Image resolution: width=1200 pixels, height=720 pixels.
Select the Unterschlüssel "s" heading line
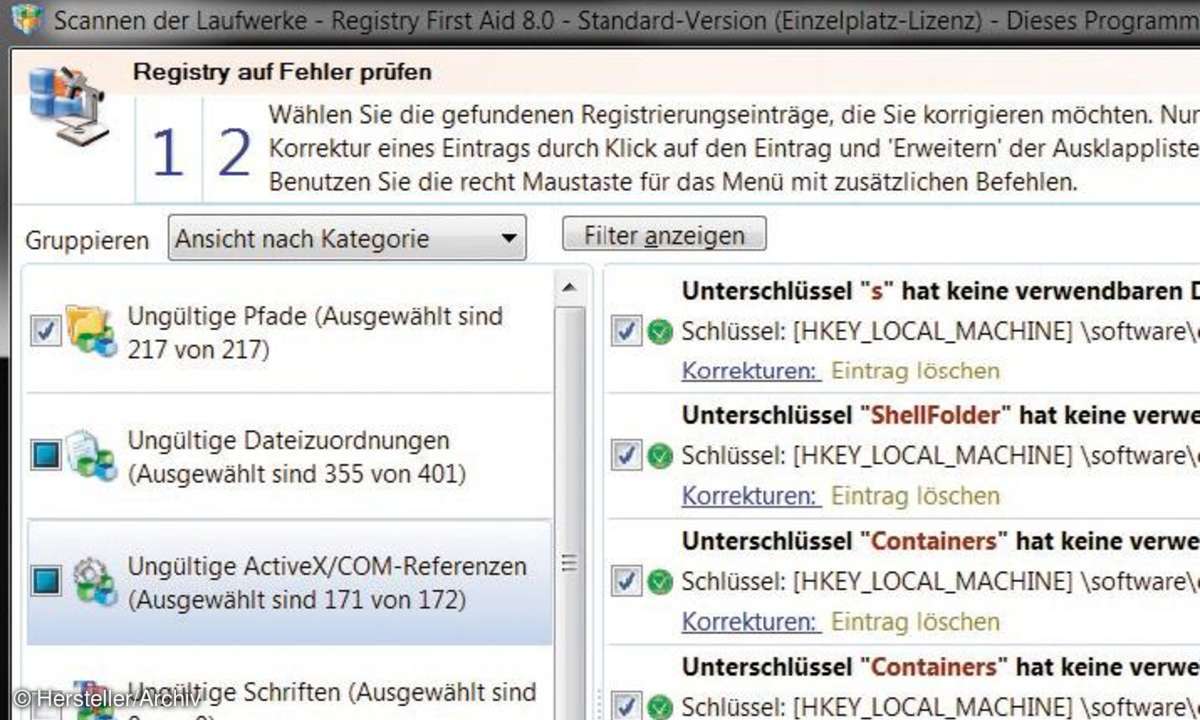940,291
